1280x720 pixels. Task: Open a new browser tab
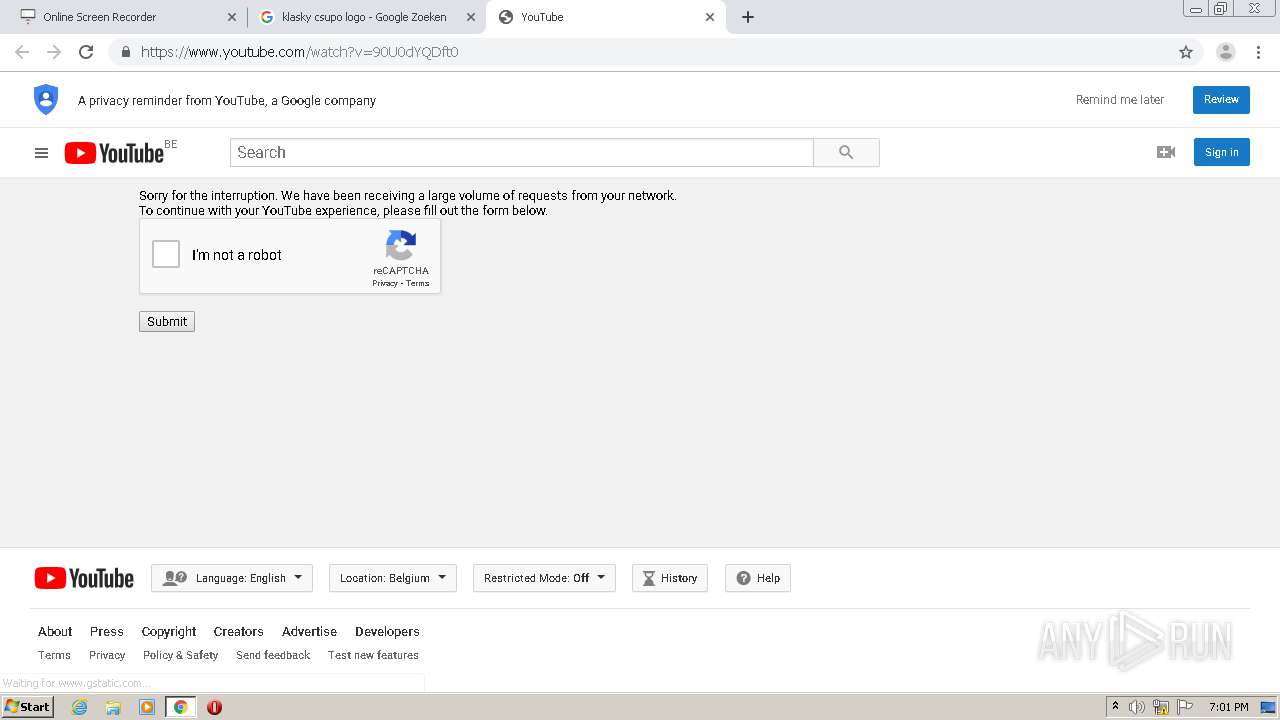point(748,17)
